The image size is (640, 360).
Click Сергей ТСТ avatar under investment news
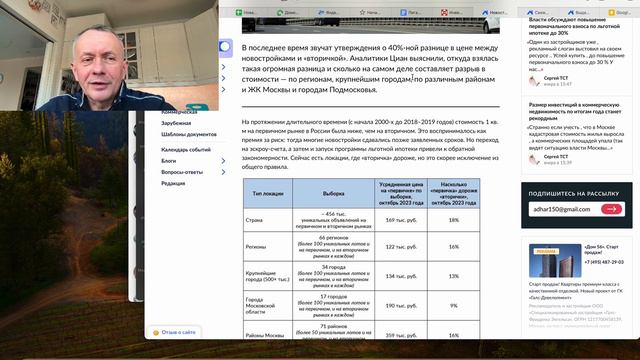(x=534, y=159)
